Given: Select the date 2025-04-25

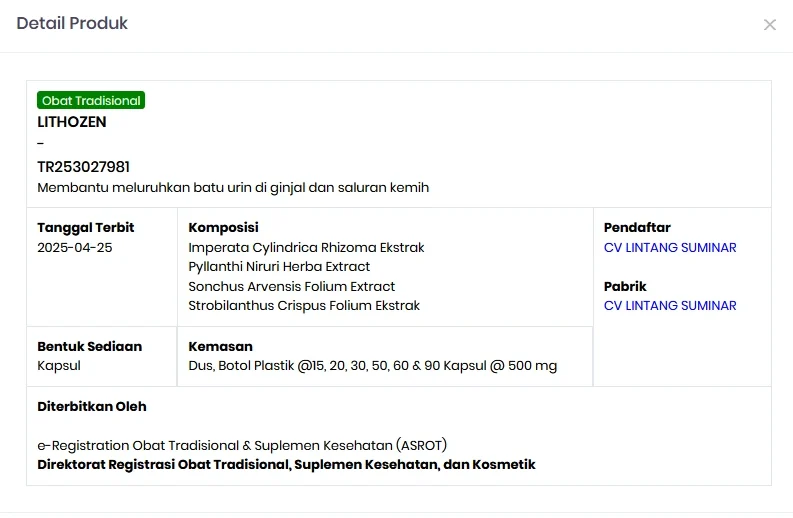Looking at the screenshot, I should coord(75,248).
